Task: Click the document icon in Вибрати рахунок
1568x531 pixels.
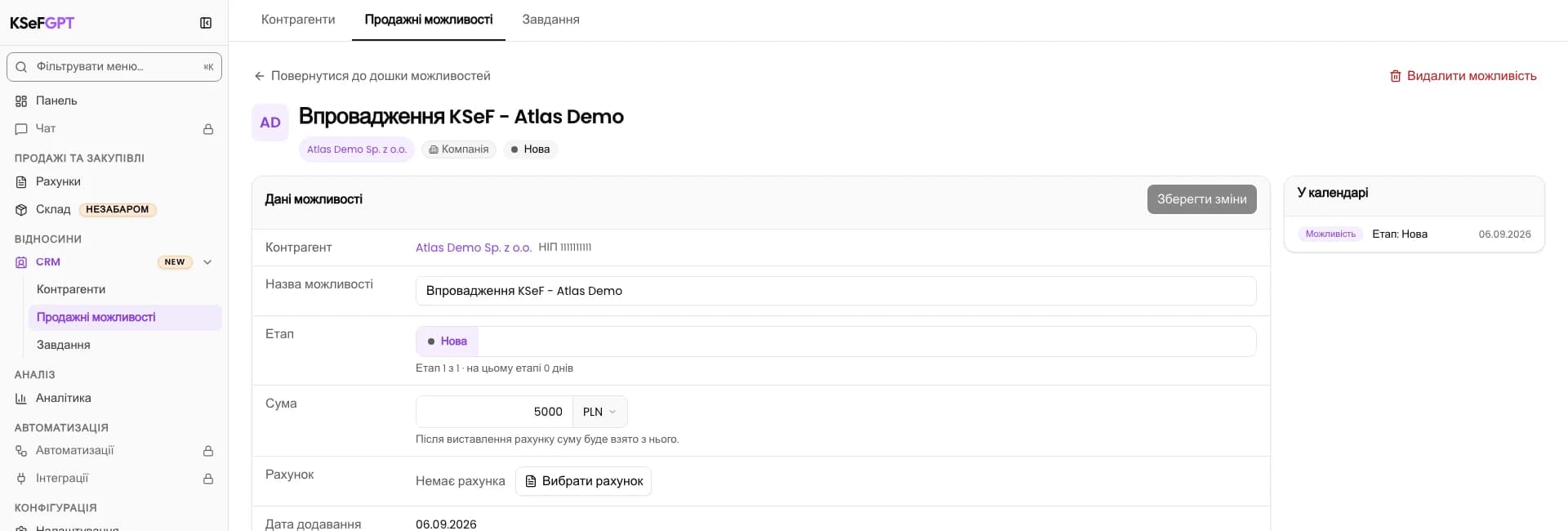Action: [x=531, y=481]
